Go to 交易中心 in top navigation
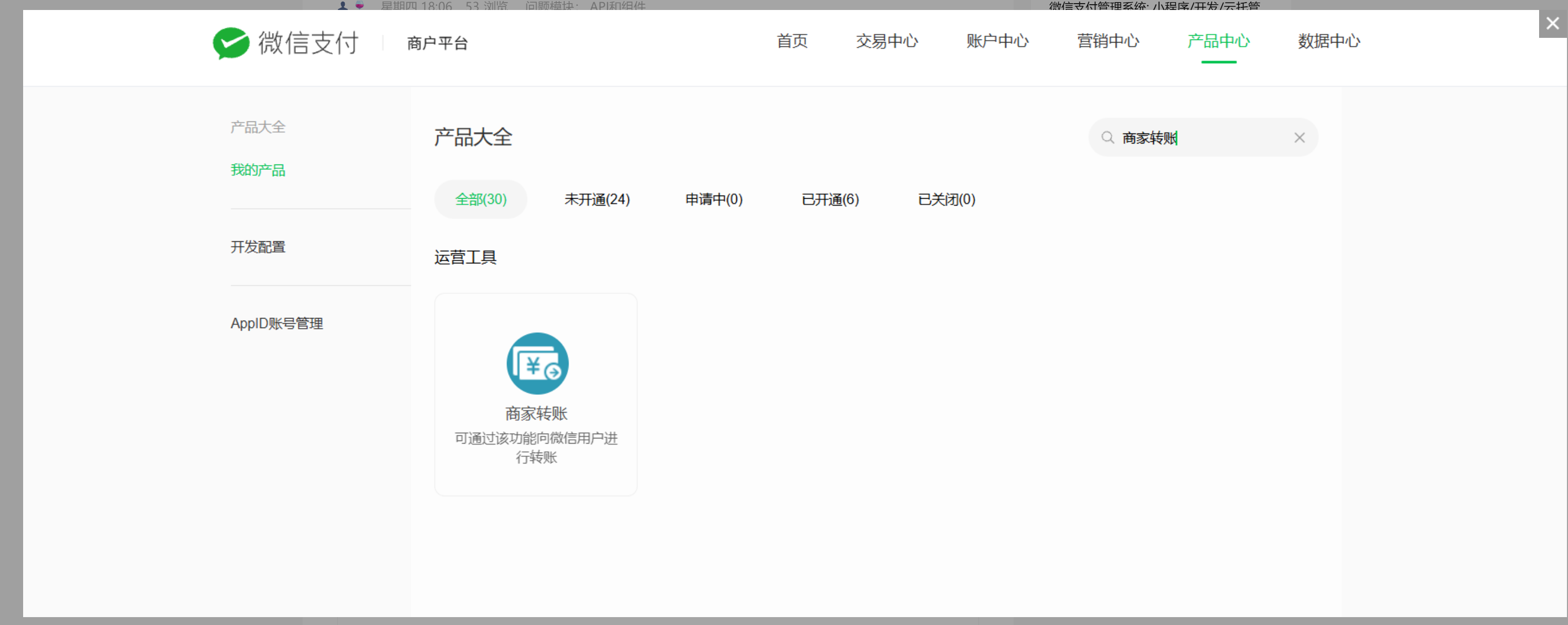 (x=886, y=42)
